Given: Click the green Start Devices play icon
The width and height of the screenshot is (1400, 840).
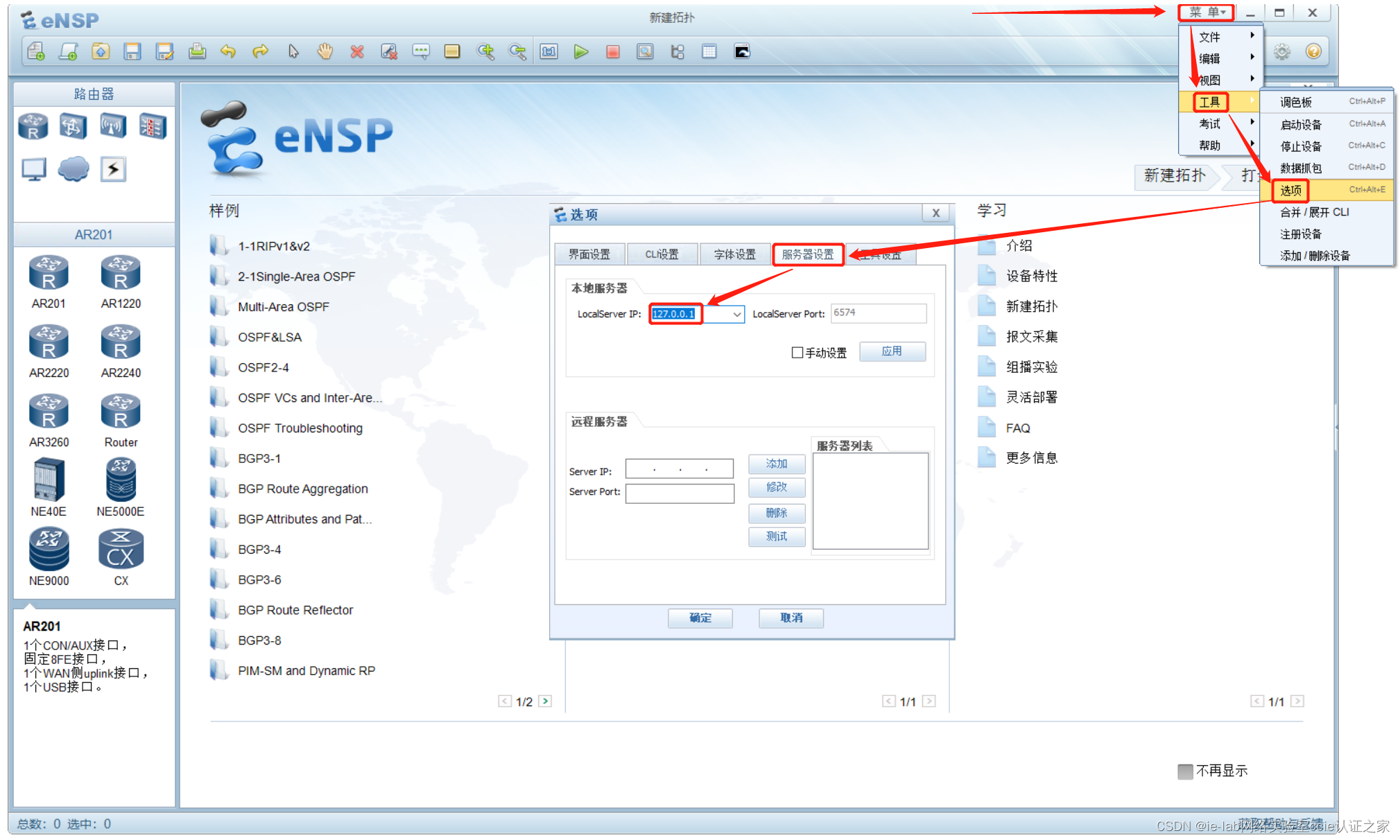Looking at the screenshot, I should click(x=581, y=52).
